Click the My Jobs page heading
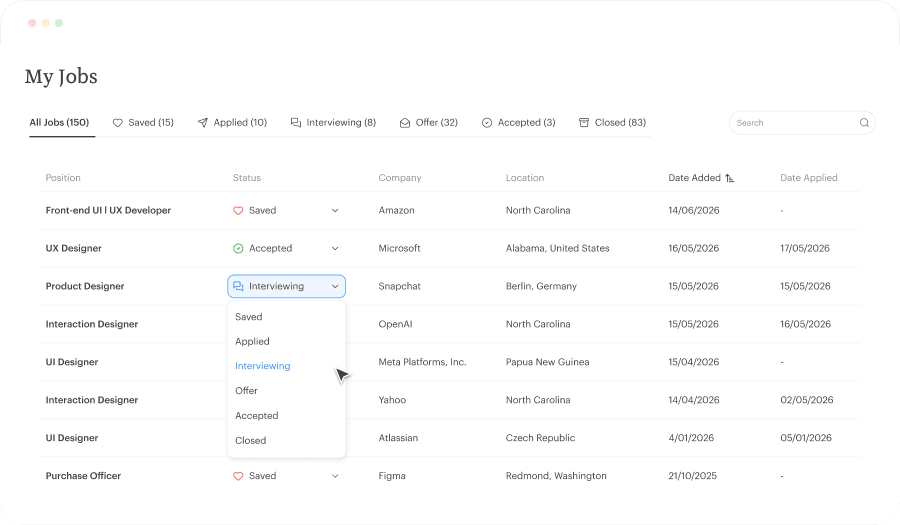 point(61,76)
